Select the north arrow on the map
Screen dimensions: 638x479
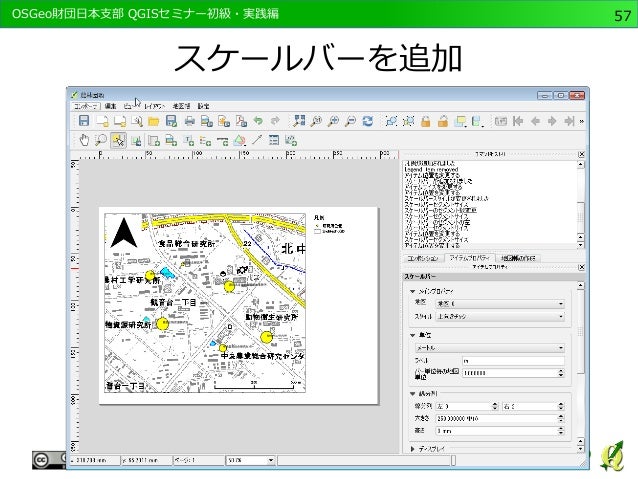[x=123, y=234]
